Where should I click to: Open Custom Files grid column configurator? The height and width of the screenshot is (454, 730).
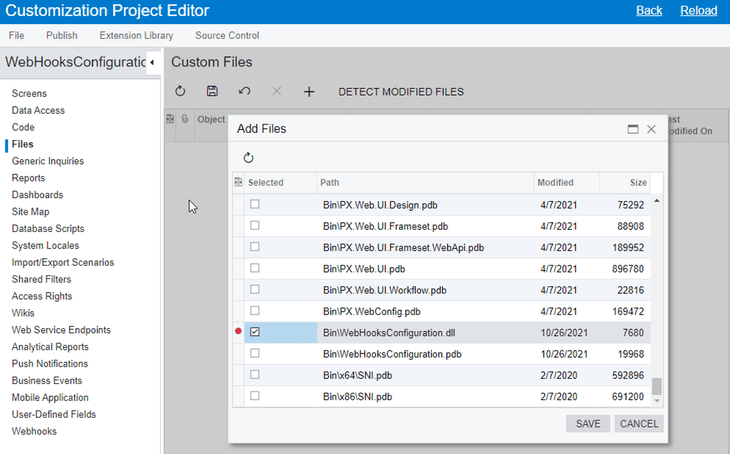[170, 119]
